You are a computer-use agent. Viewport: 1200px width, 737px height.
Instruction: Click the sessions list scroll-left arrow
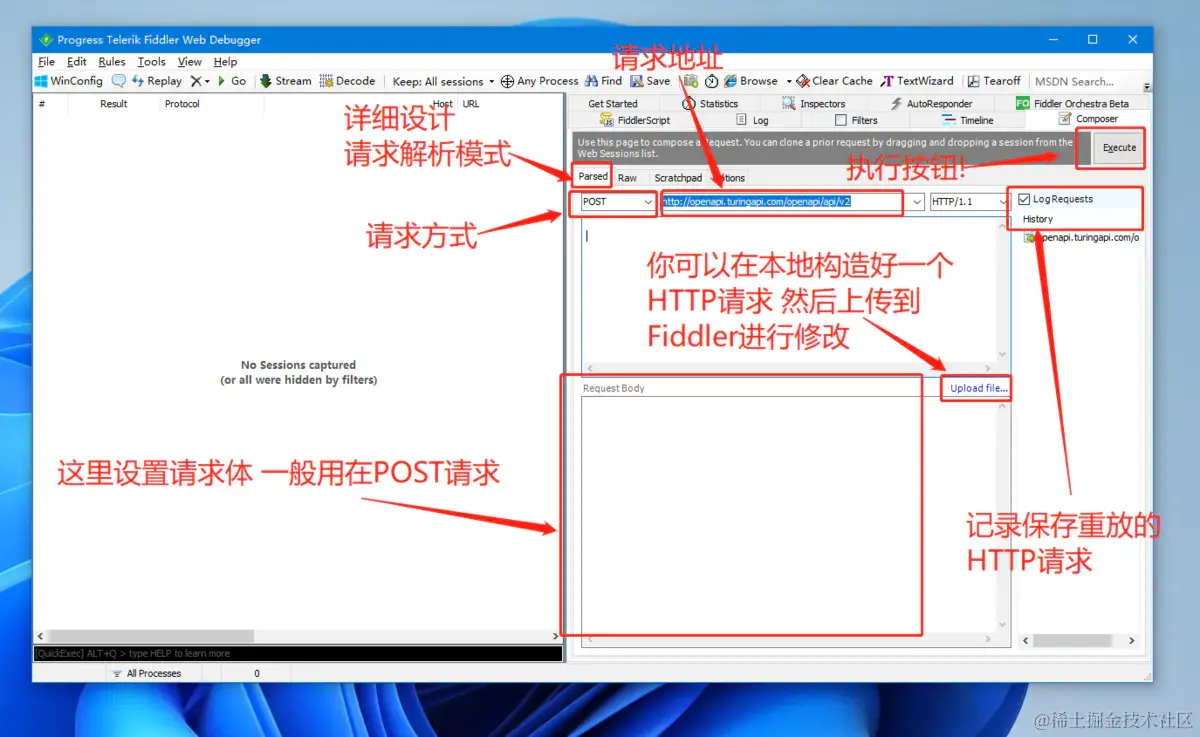click(x=40, y=636)
